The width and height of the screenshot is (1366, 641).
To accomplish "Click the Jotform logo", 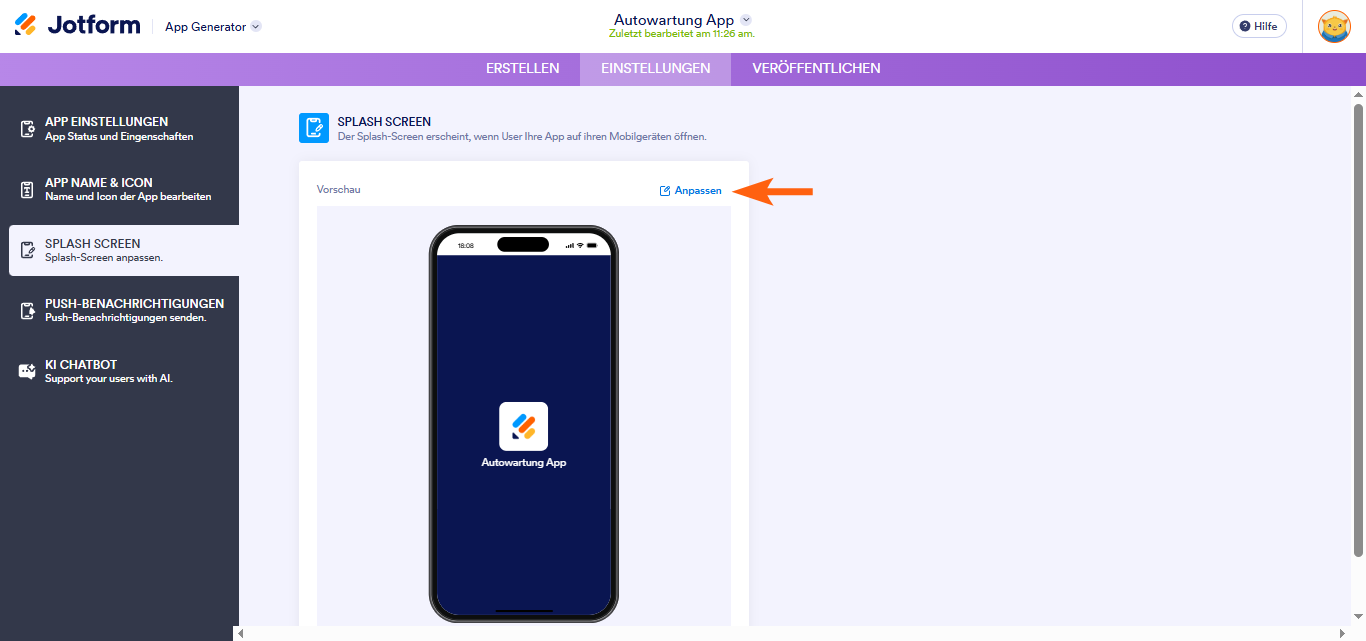I will (77, 26).
